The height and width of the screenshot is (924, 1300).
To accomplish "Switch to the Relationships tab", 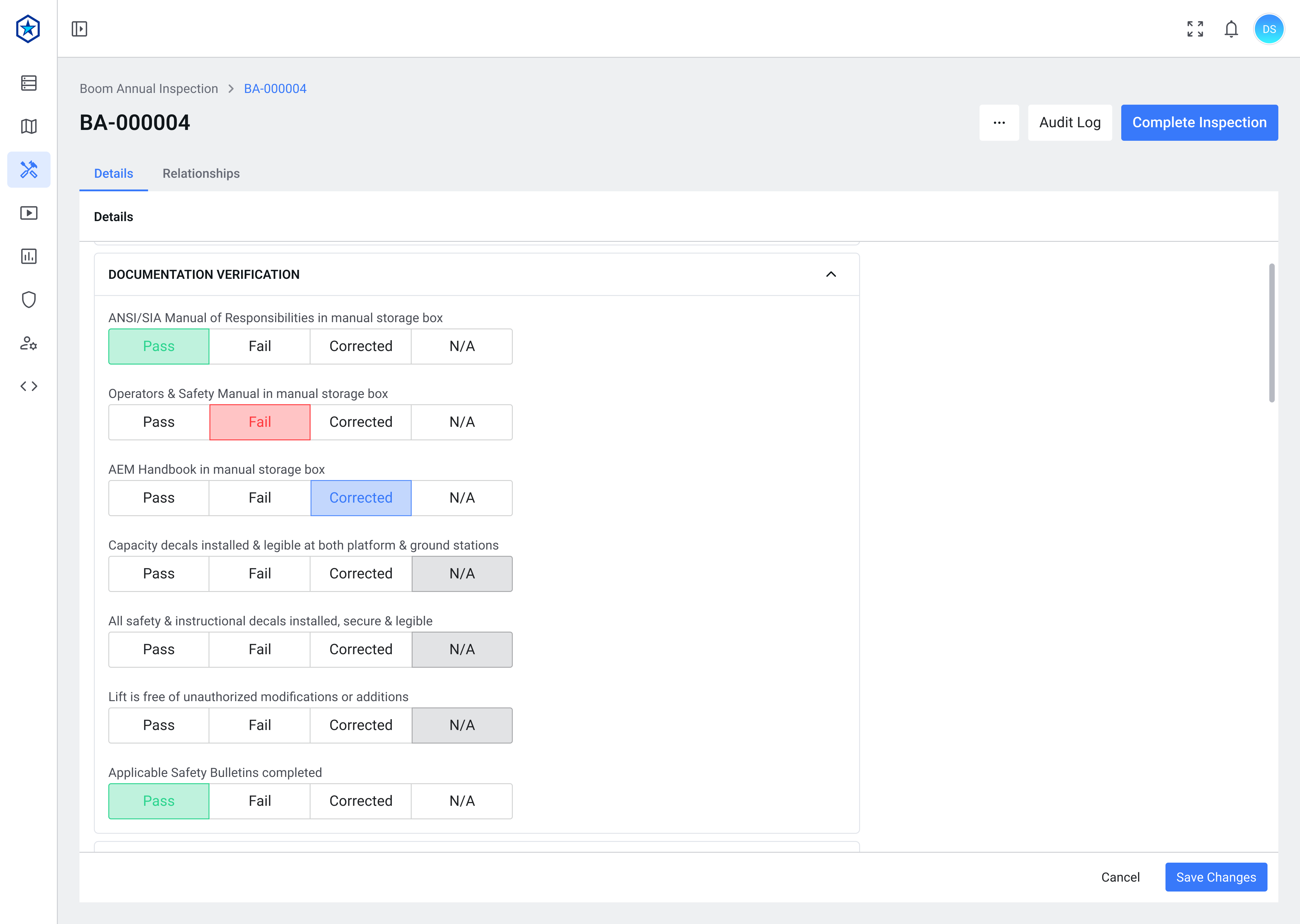I will click(201, 174).
